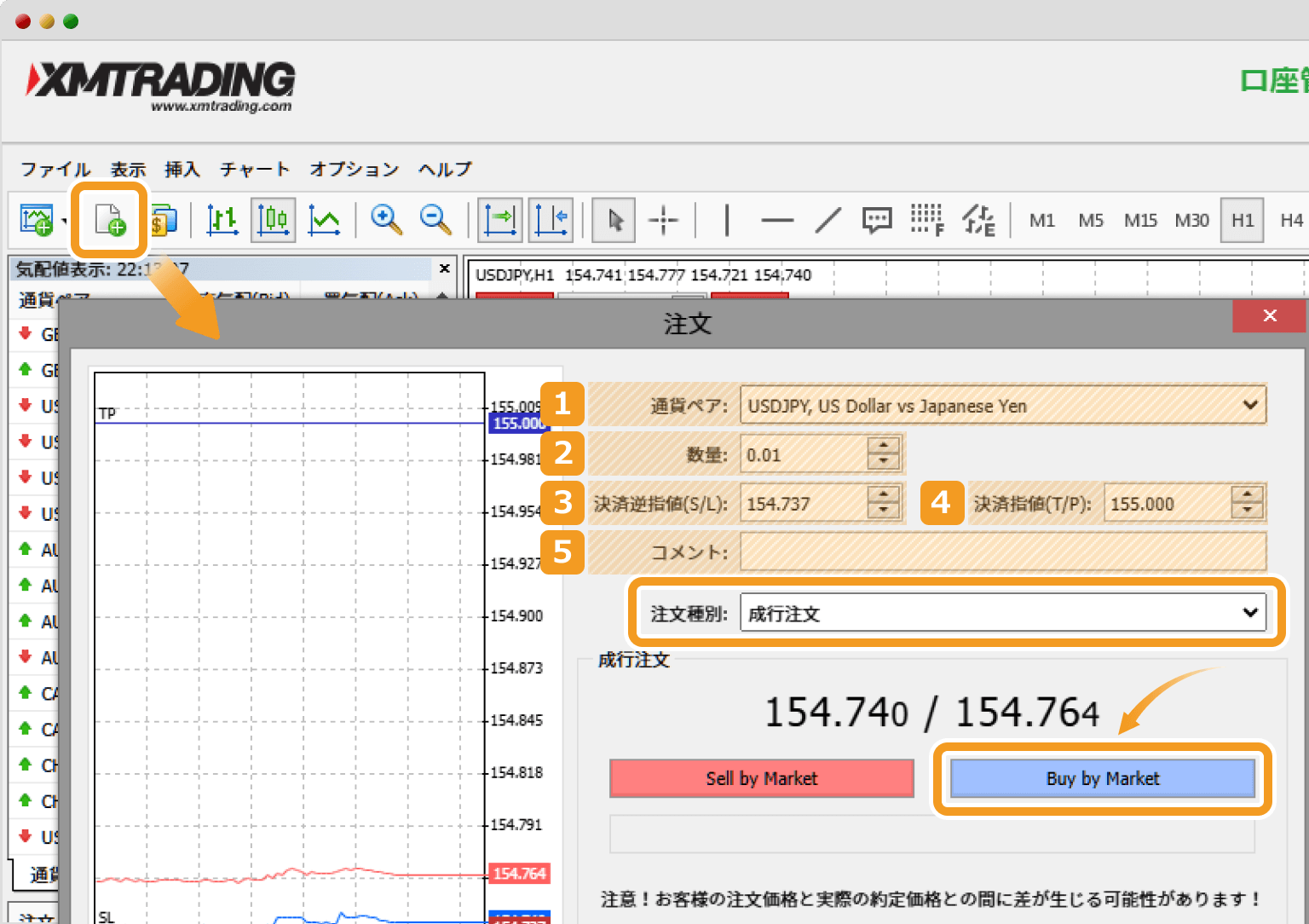Raise the S/L value with up arrow
This screenshot has height=924, width=1309.
[884, 494]
